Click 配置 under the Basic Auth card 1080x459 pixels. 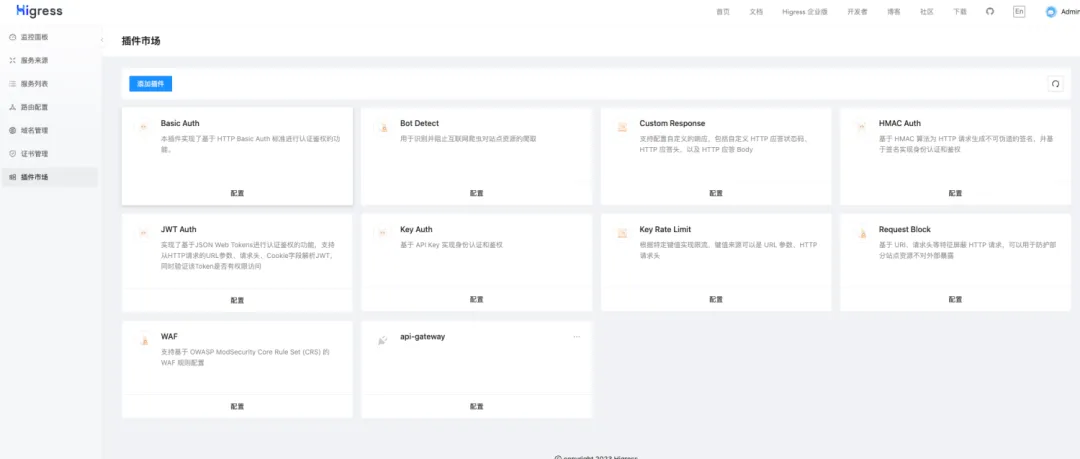coord(237,193)
